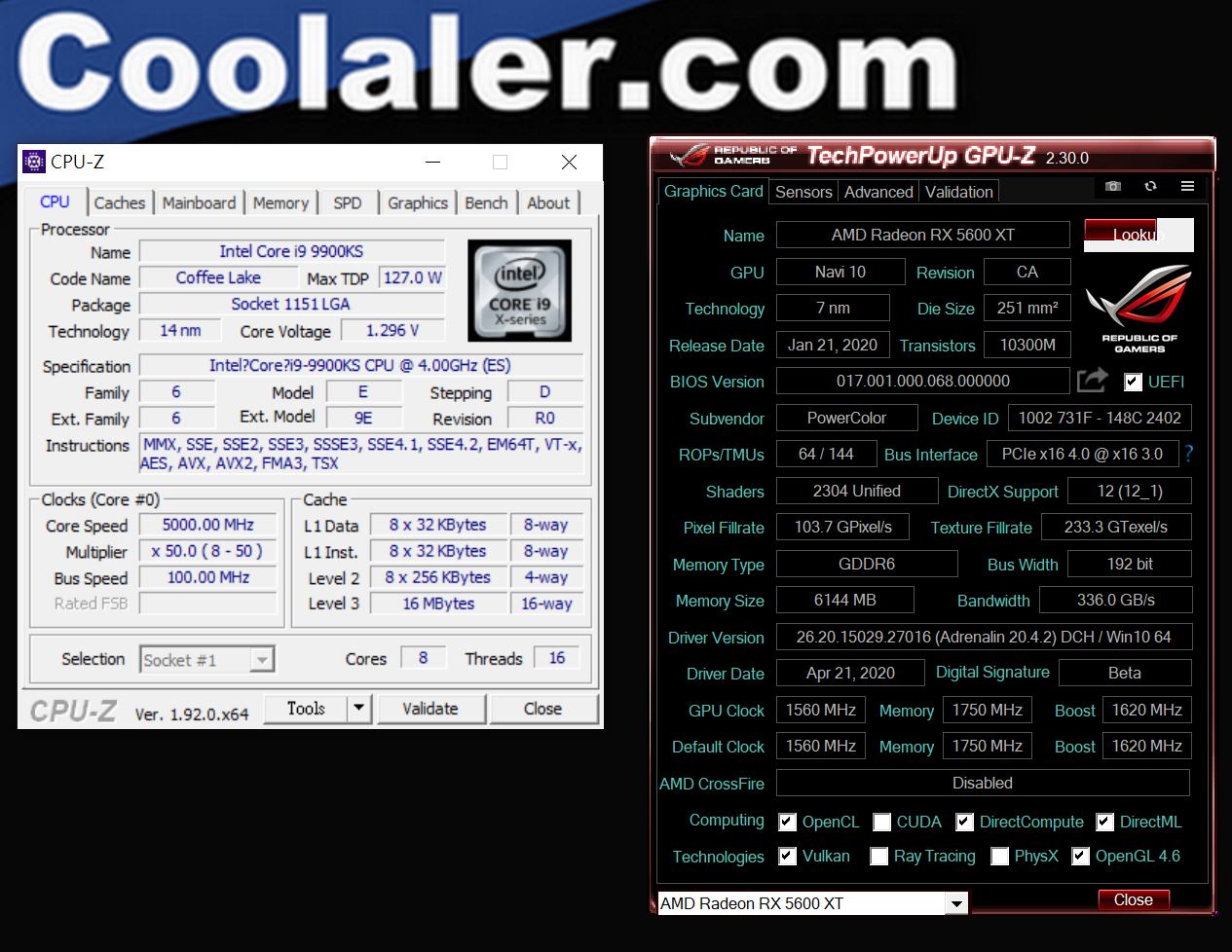Click the Republic of Gamers logo in GPU-Z

pyautogui.click(x=1139, y=310)
